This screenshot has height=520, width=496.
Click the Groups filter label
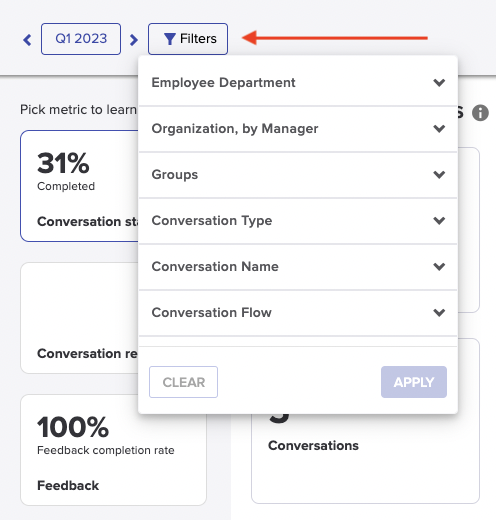[x=175, y=174]
